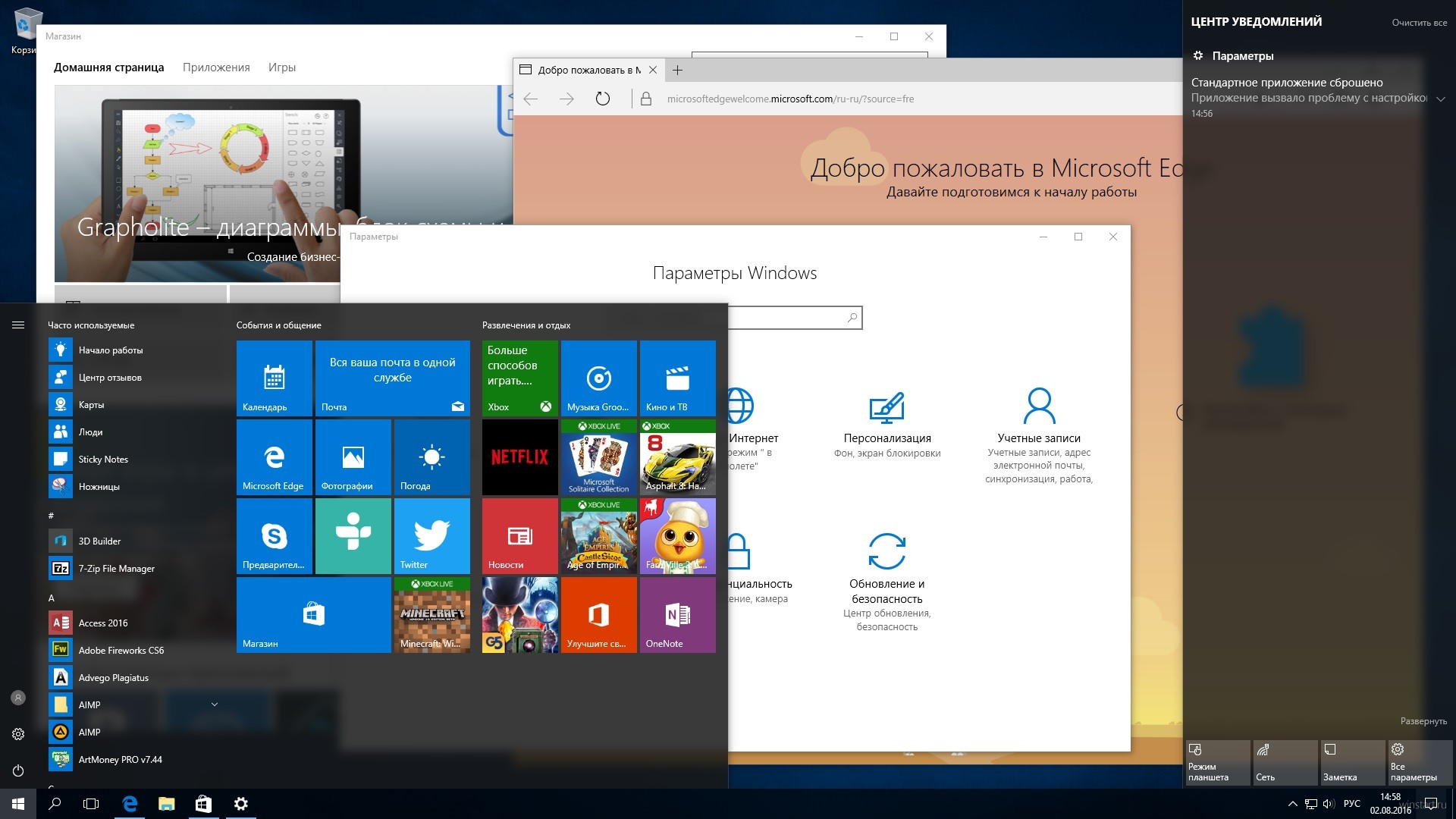Open Task View on the taskbar
The width and height of the screenshot is (1456, 819).
tap(91, 804)
